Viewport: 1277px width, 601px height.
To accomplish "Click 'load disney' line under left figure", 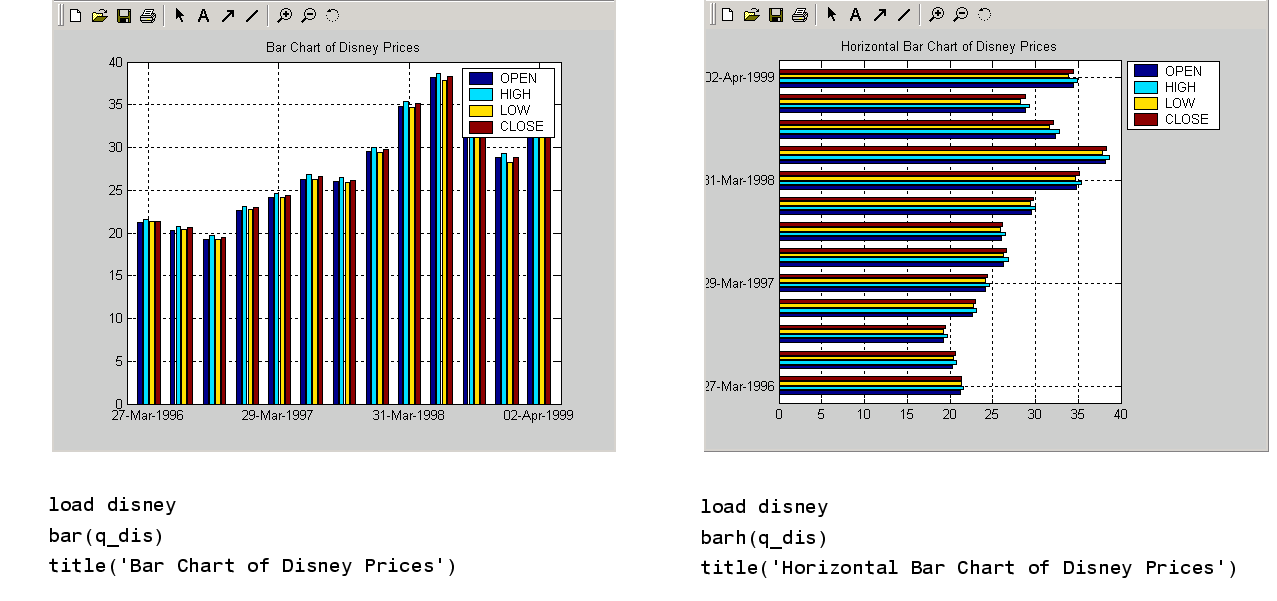I will tap(112, 505).
